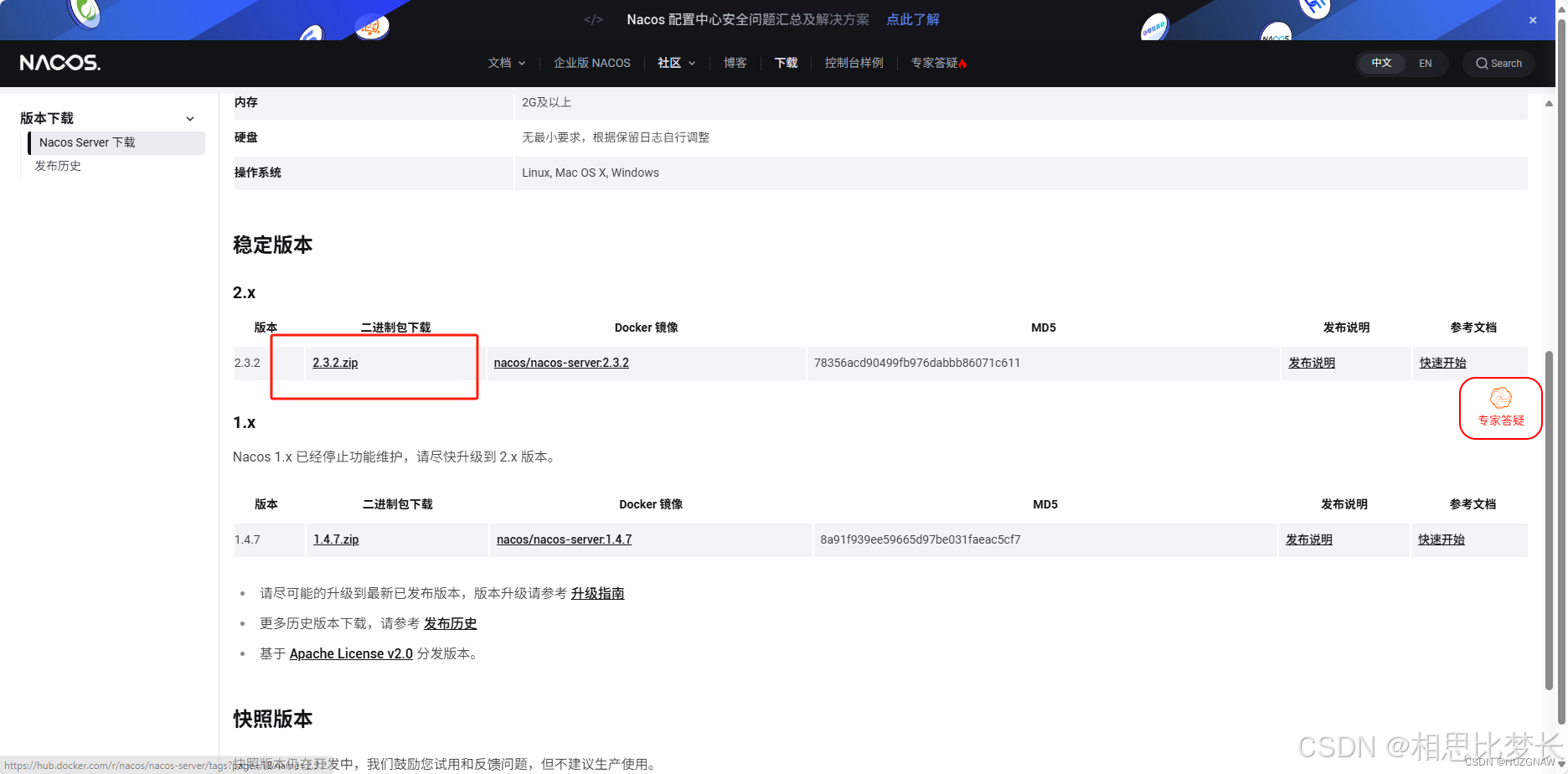This screenshot has height=774, width=1568.
Task: Select the 下载 navigation item
Action: 786,63
